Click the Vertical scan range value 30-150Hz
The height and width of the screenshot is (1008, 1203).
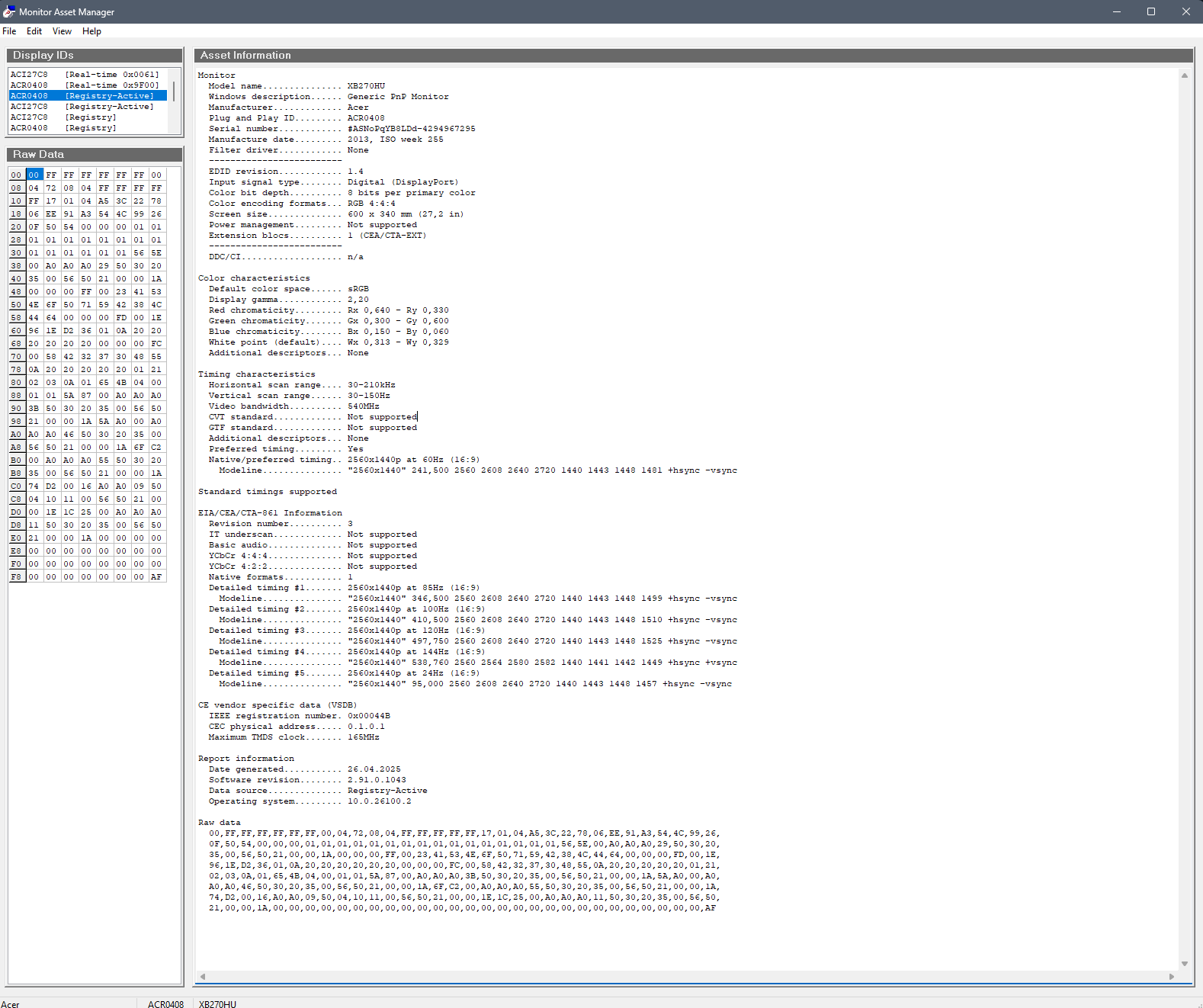(368, 396)
